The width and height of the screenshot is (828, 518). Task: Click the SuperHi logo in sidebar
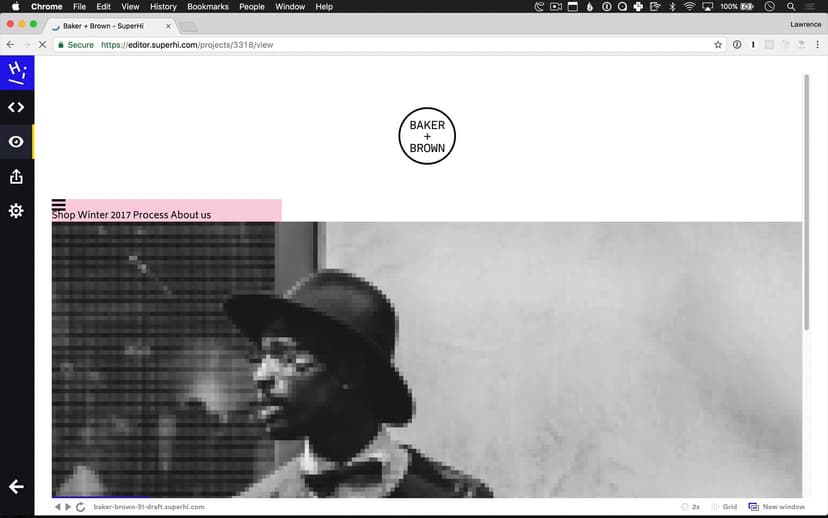pyautogui.click(x=17, y=72)
